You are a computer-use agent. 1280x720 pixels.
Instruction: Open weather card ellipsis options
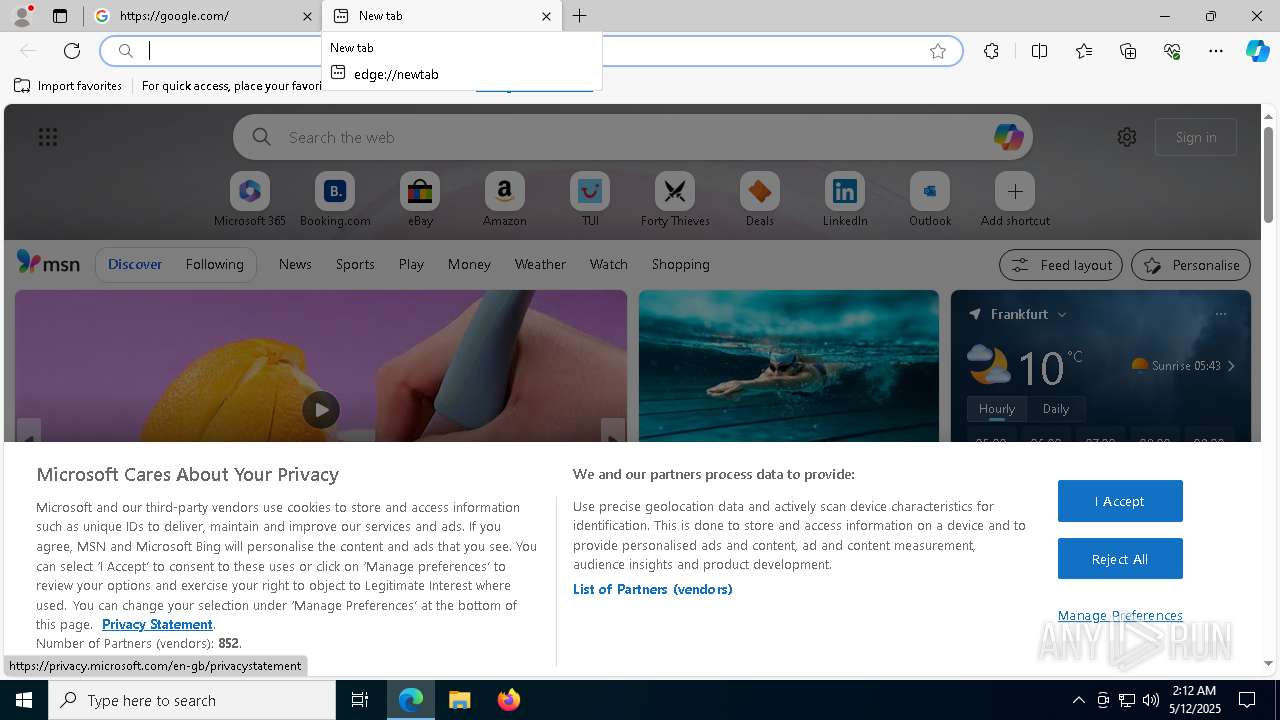pyautogui.click(x=1221, y=314)
